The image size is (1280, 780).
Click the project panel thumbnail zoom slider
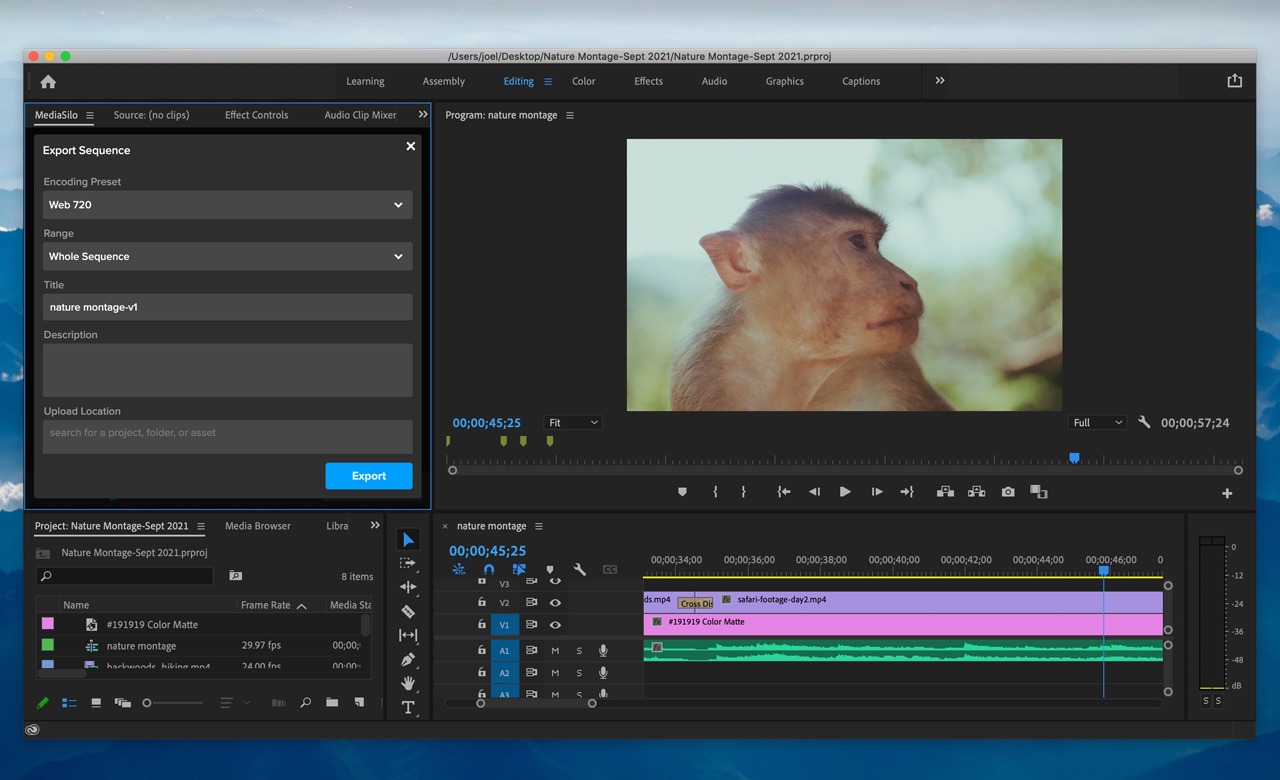[x=174, y=703]
